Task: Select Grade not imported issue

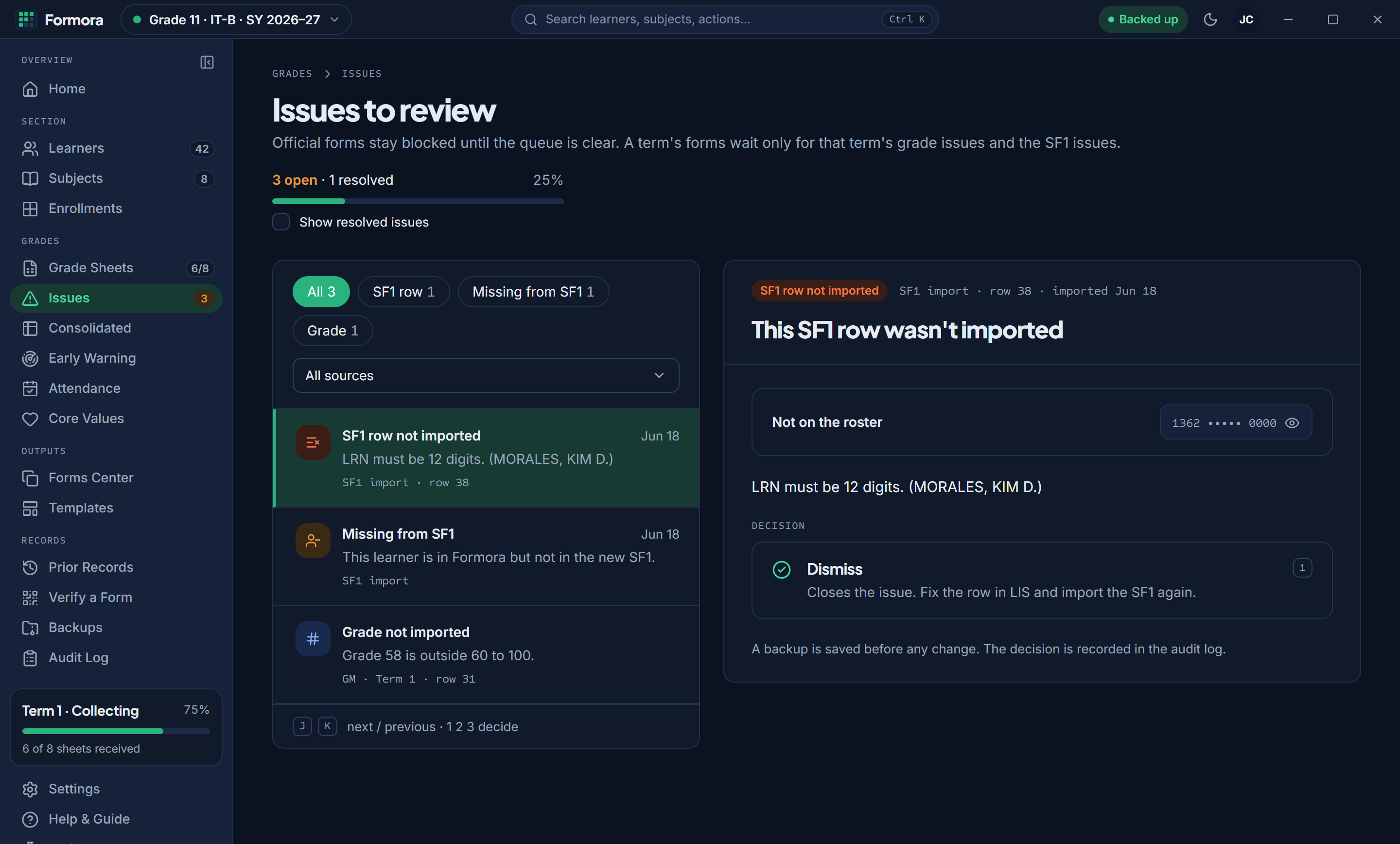Action: click(487, 655)
